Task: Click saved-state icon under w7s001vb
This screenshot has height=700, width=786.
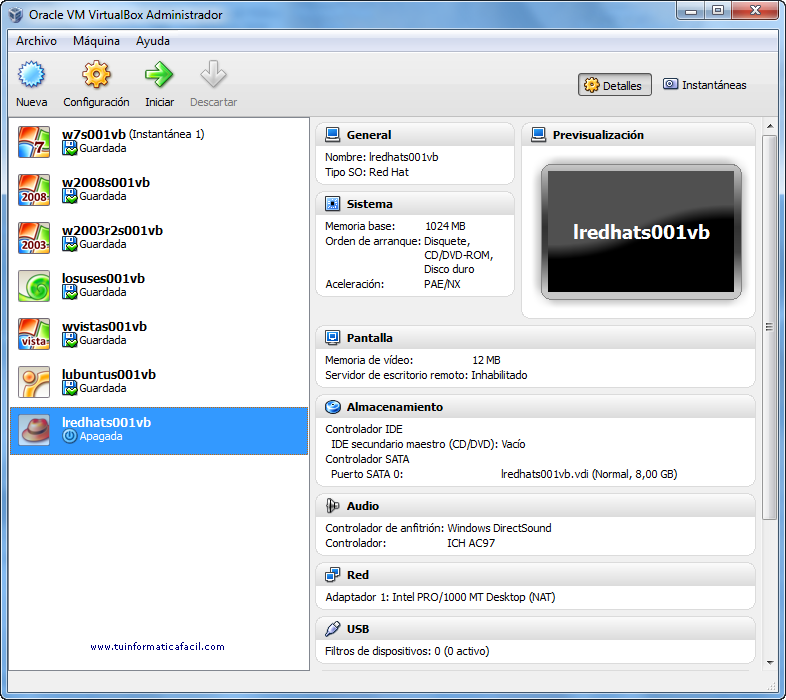Action: coord(70,148)
